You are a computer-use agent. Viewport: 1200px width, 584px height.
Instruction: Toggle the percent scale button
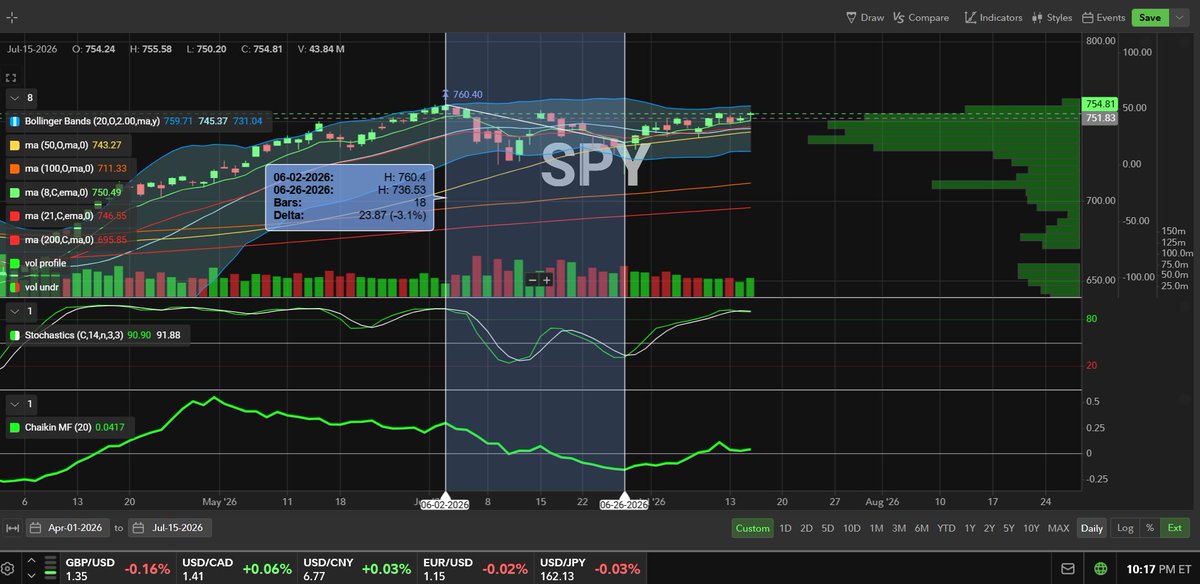tap(1150, 528)
